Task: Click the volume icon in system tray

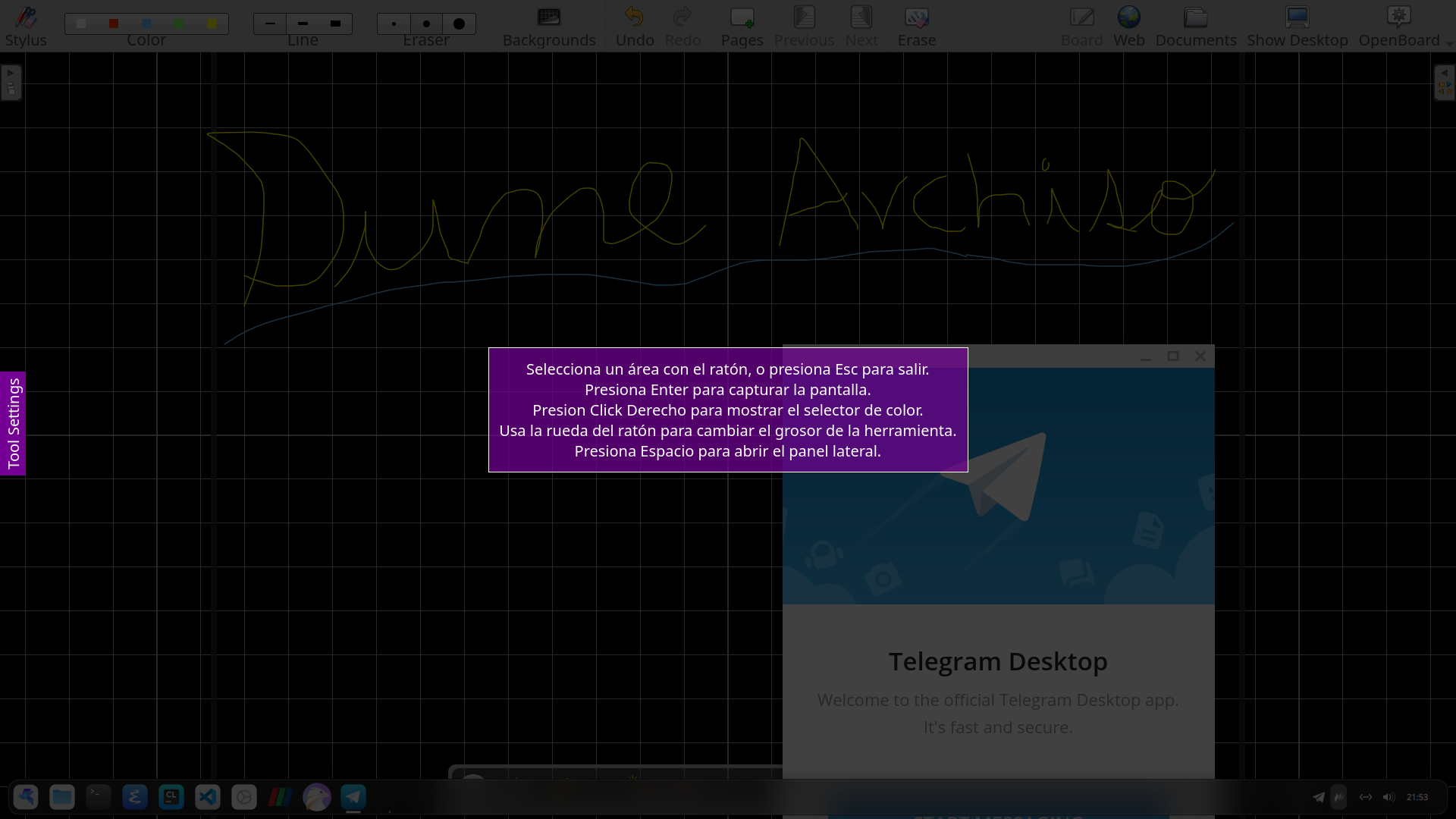Action: (1389, 797)
